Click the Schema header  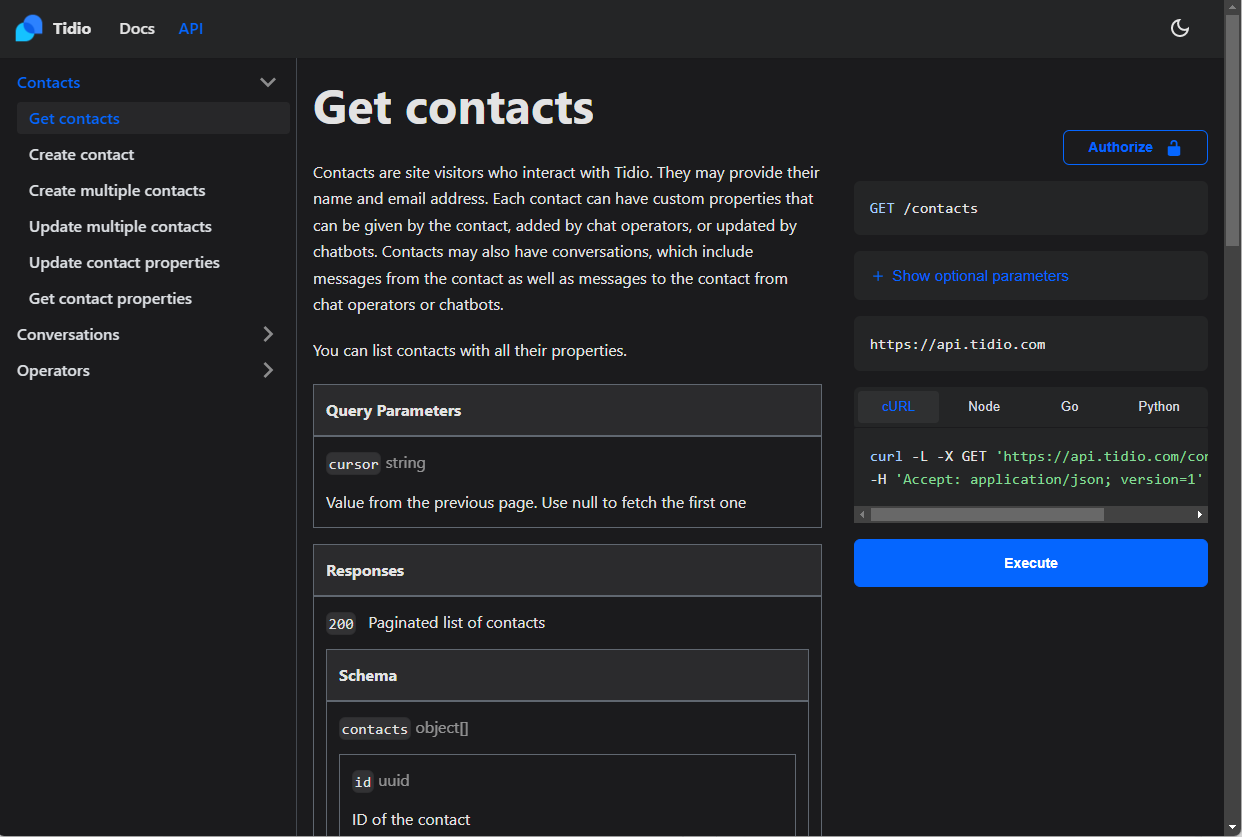pos(567,675)
